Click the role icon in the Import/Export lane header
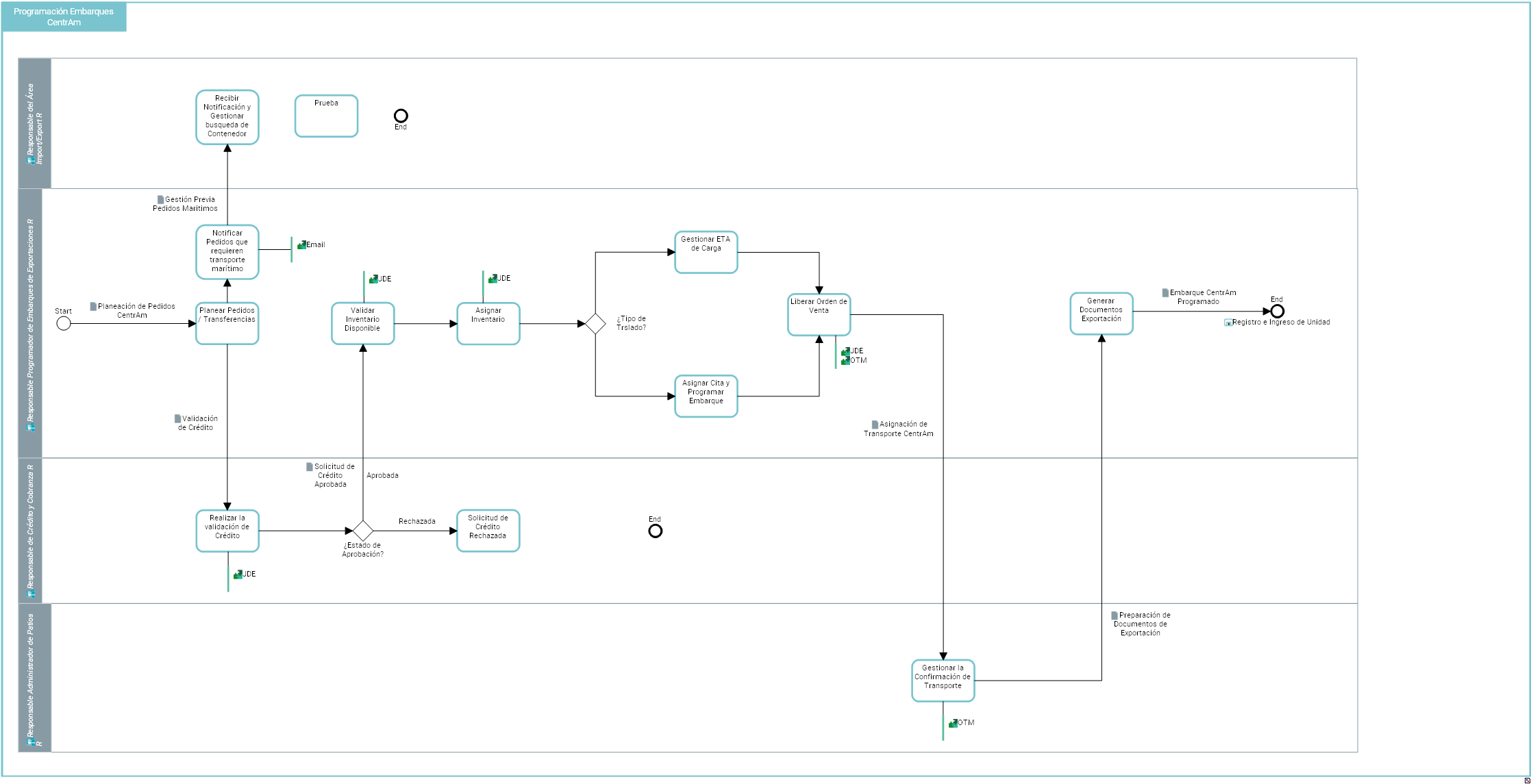1531x784 pixels. [x=30, y=160]
